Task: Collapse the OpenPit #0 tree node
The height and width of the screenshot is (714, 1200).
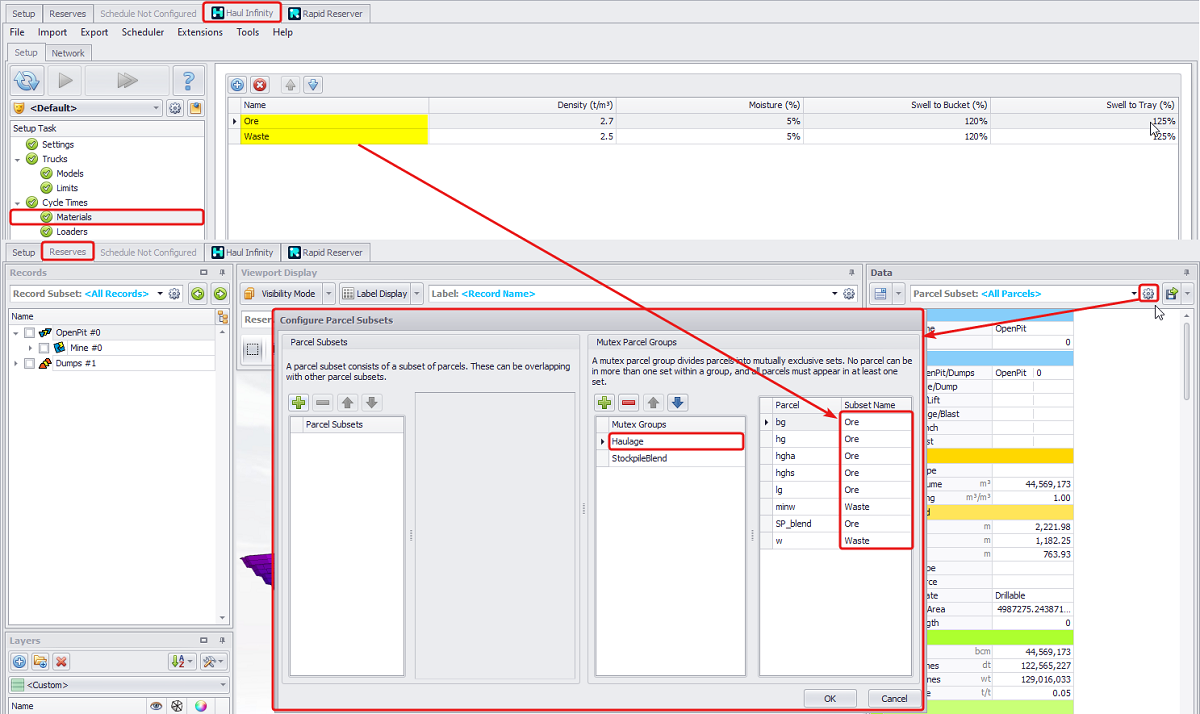Action: click(x=17, y=333)
